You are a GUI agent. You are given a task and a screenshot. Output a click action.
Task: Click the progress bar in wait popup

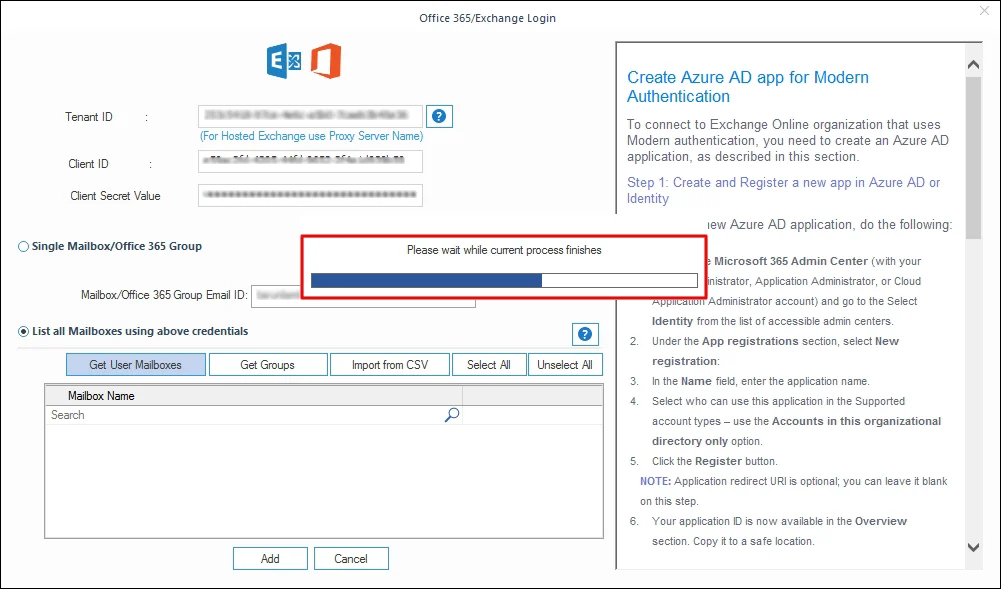[504, 280]
